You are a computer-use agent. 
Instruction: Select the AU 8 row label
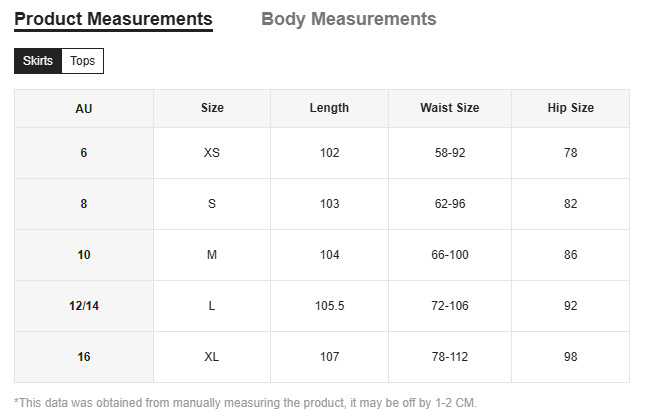(84, 204)
